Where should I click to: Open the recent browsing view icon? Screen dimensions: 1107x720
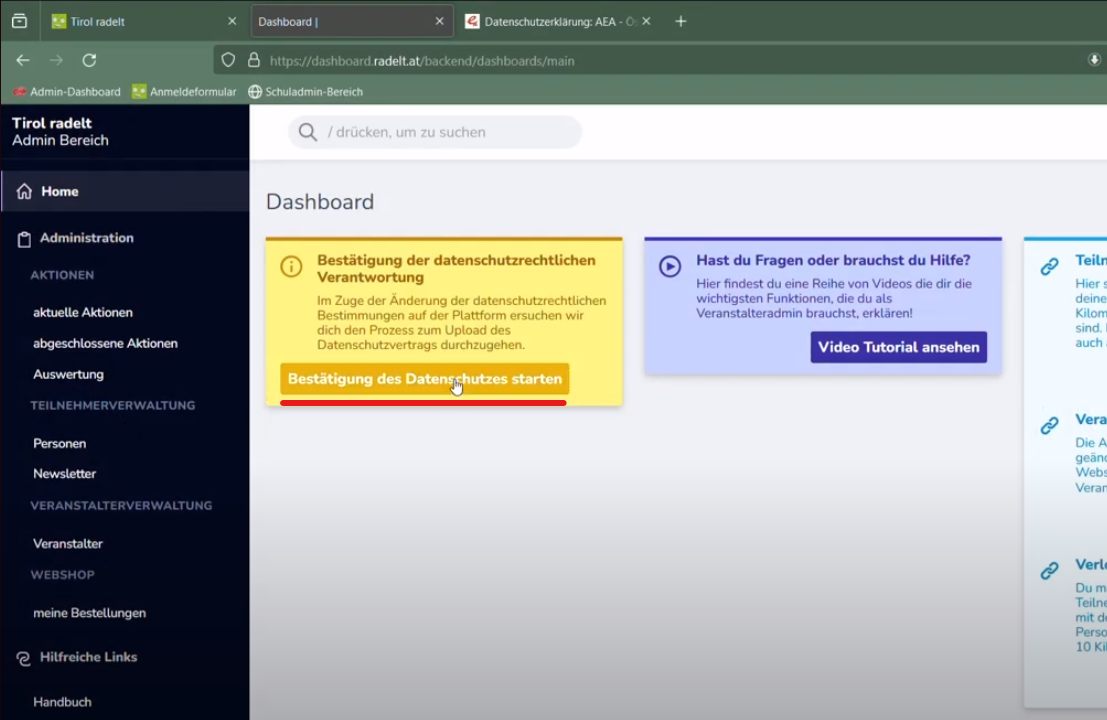pos(19,21)
